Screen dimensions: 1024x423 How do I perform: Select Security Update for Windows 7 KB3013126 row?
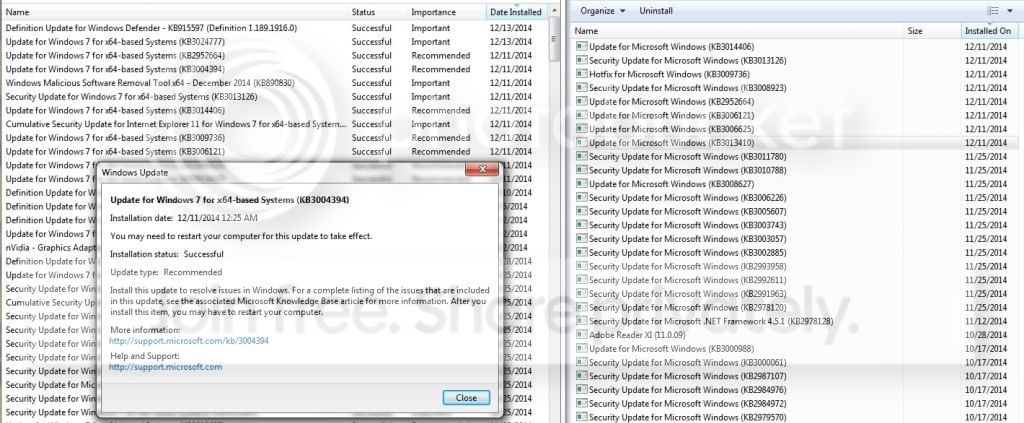pyautogui.click(x=274, y=97)
